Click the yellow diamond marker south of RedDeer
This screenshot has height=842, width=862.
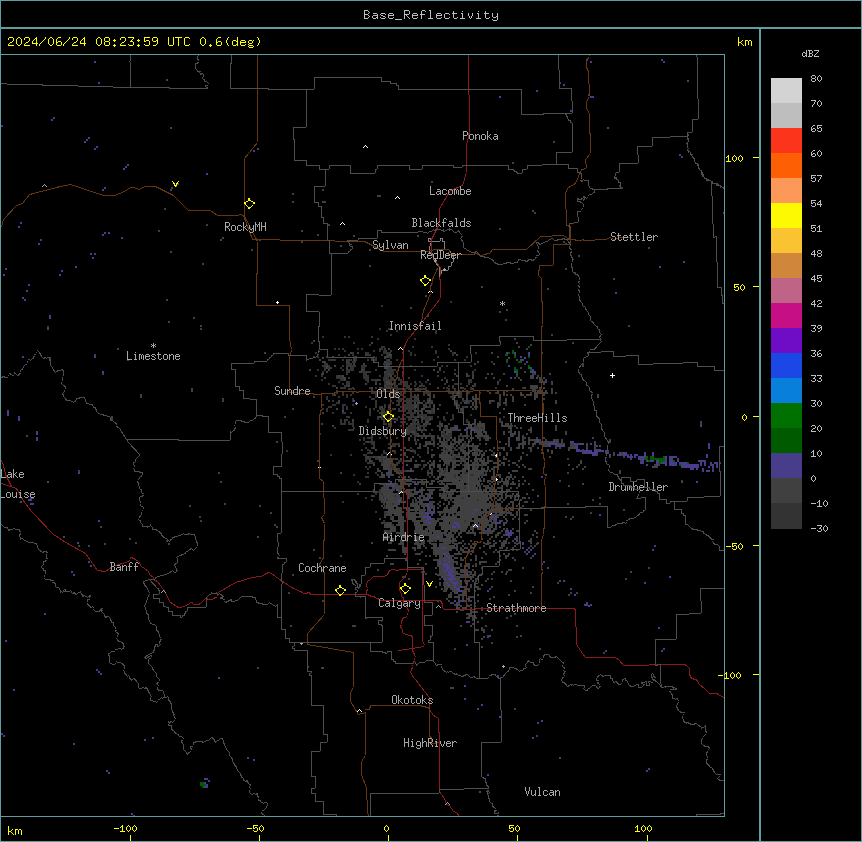click(x=426, y=280)
